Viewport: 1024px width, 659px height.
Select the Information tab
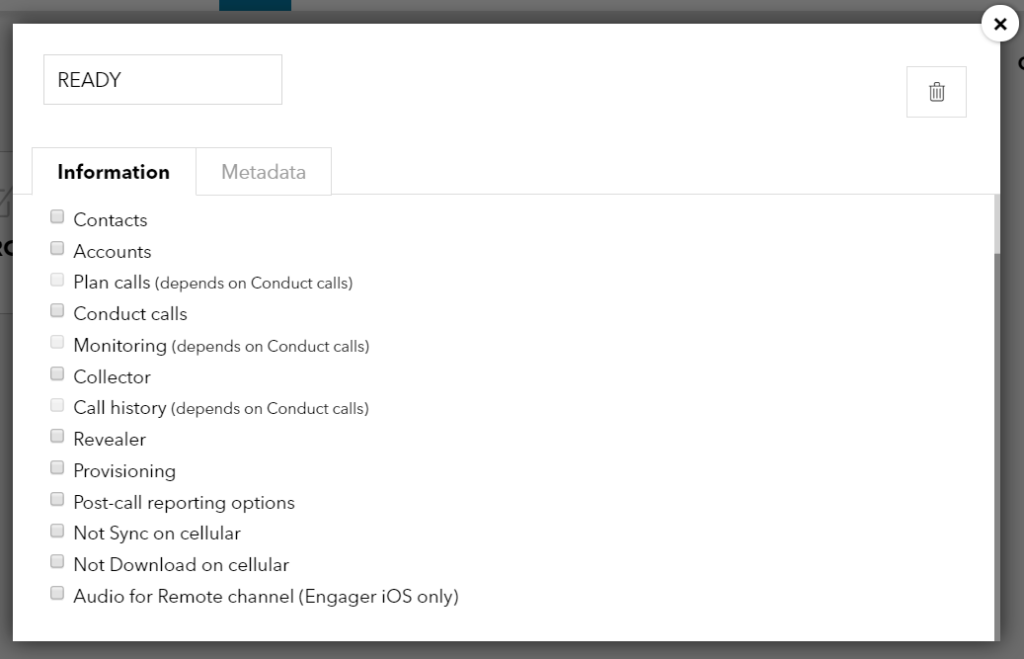click(113, 172)
